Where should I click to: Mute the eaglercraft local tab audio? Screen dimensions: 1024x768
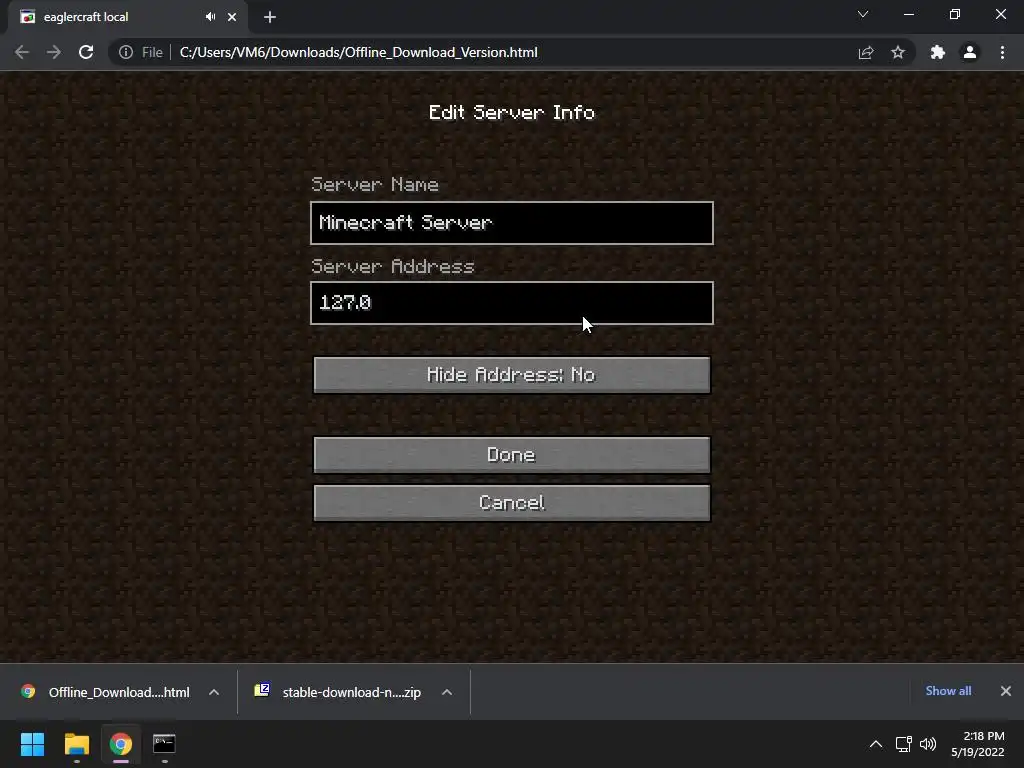click(210, 17)
